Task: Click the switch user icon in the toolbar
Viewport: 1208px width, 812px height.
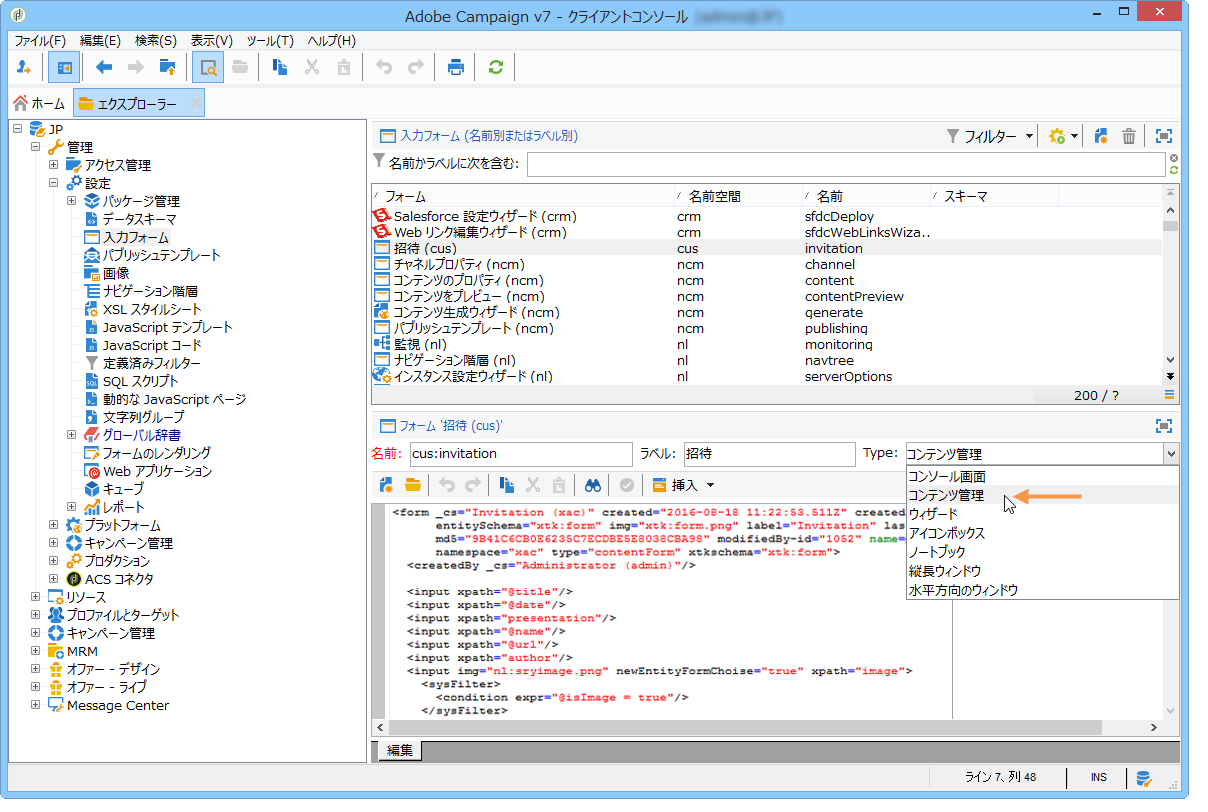Action: (x=24, y=67)
